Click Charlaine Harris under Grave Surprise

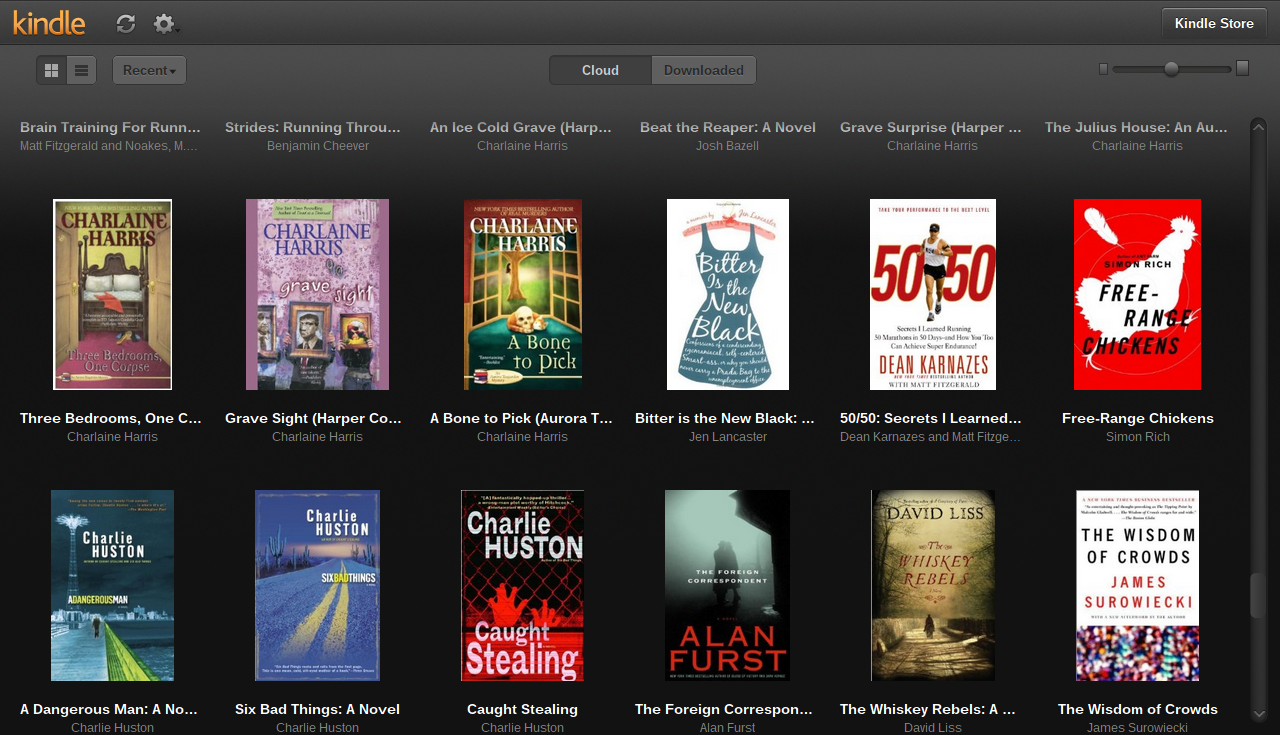[933, 146]
